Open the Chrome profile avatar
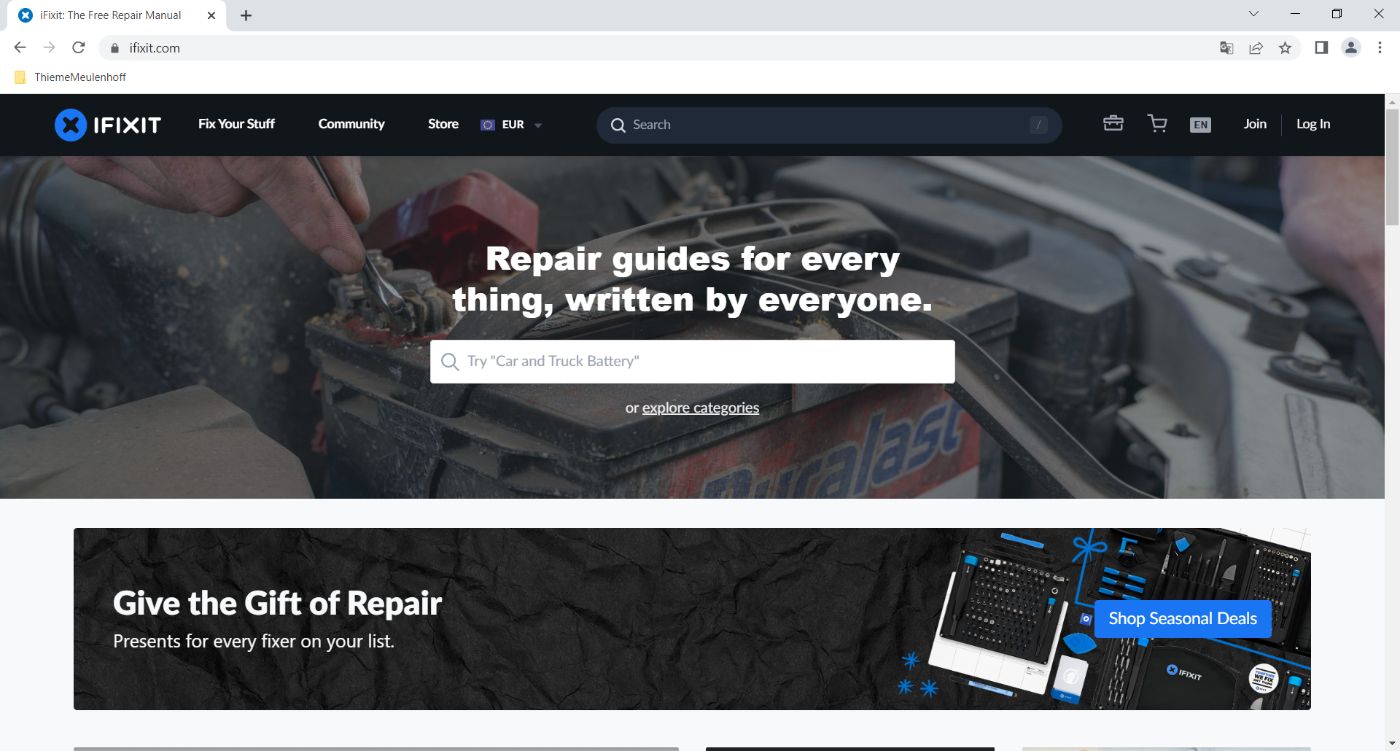Image resolution: width=1400 pixels, height=751 pixels. point(1351,48)
